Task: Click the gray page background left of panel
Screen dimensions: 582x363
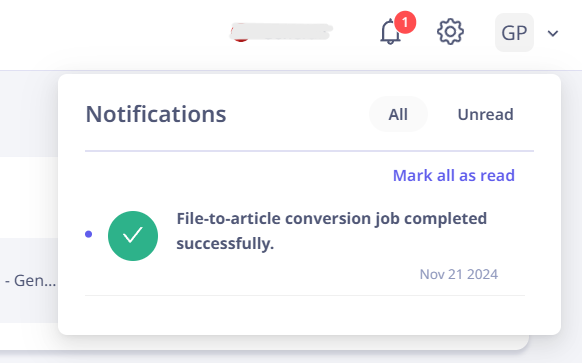Action: point(29,113)
